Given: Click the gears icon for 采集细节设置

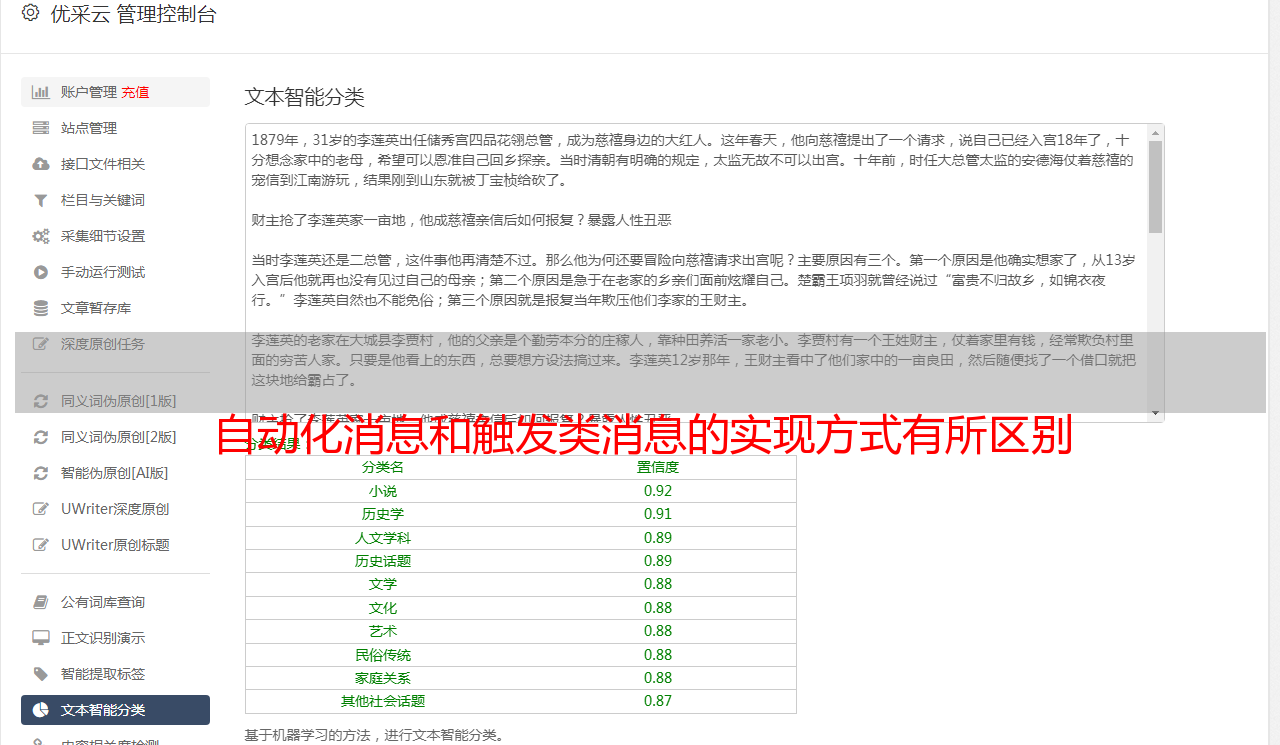Looking at the screenshot, I should [x=41, y=236].
